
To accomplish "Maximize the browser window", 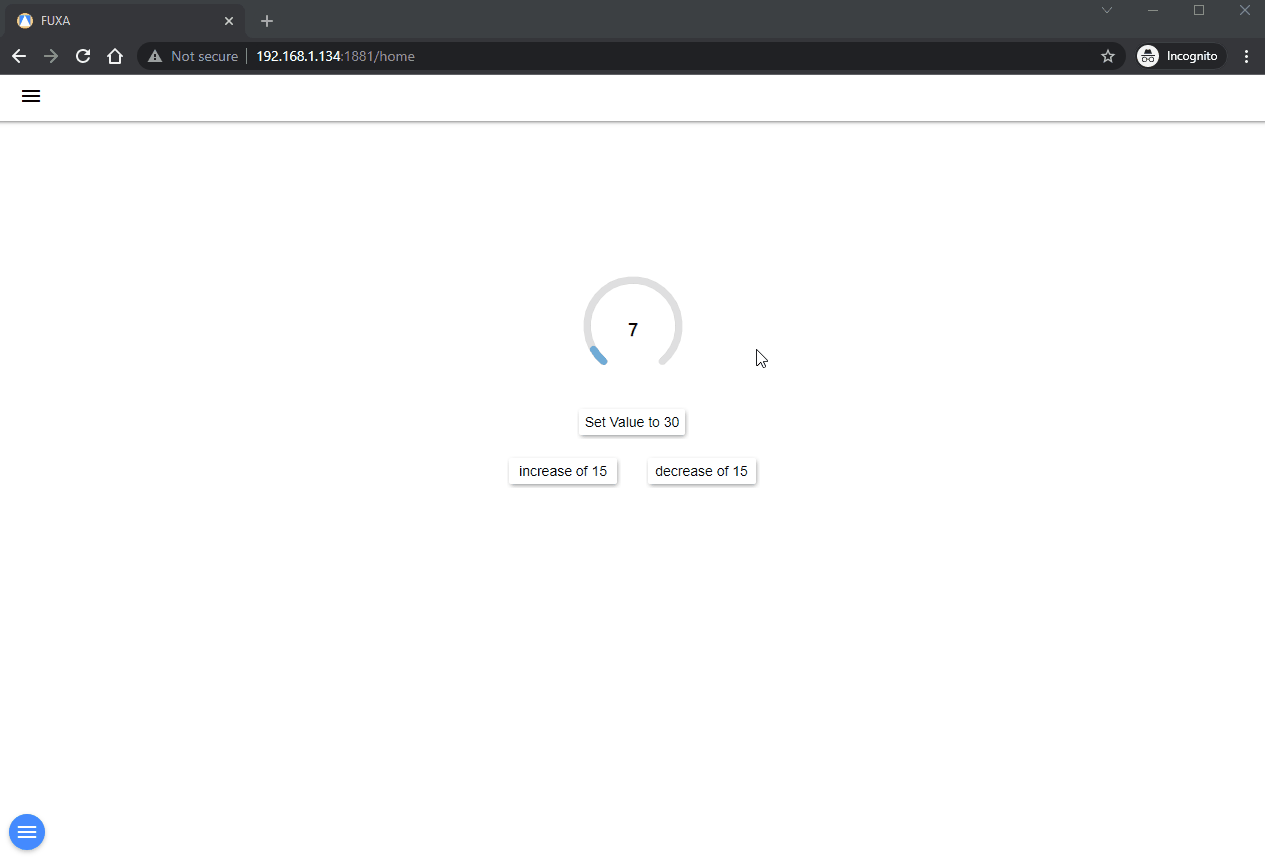I will point(1199,10).
